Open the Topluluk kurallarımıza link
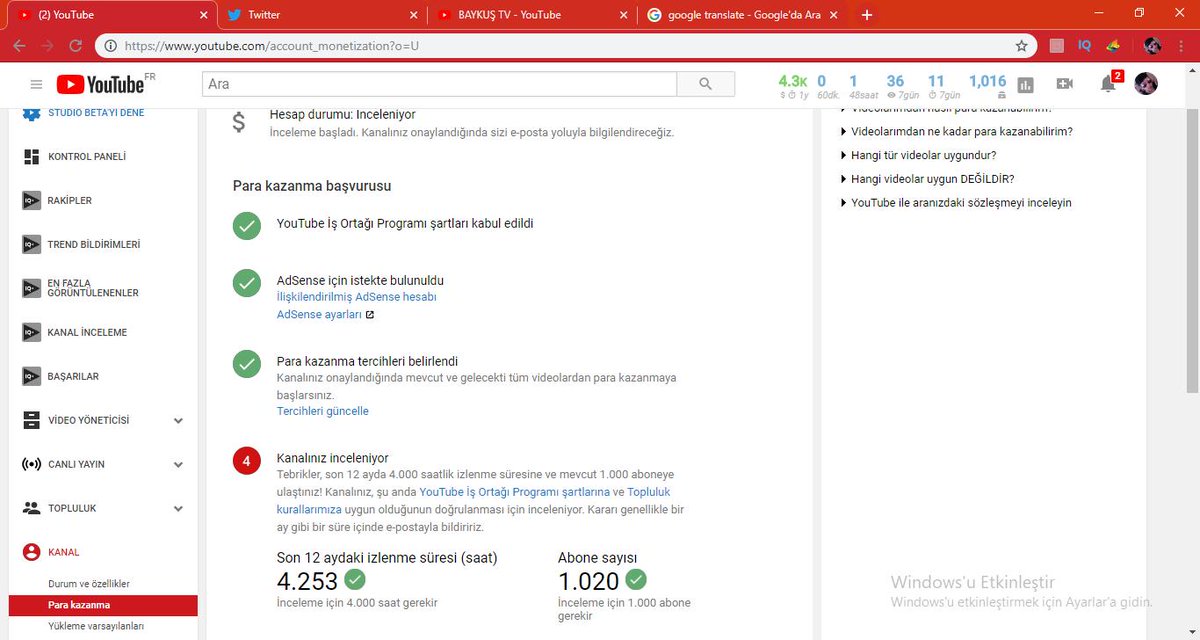1200x640 pixels. (x=474, y=501)
